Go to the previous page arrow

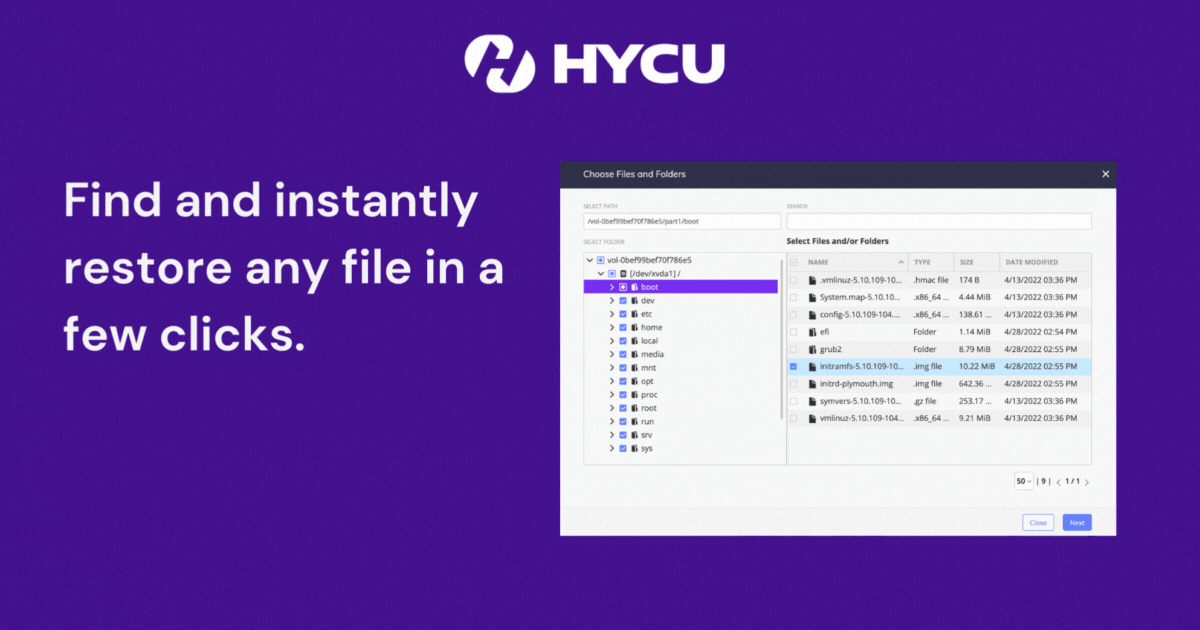point(1058,482)
